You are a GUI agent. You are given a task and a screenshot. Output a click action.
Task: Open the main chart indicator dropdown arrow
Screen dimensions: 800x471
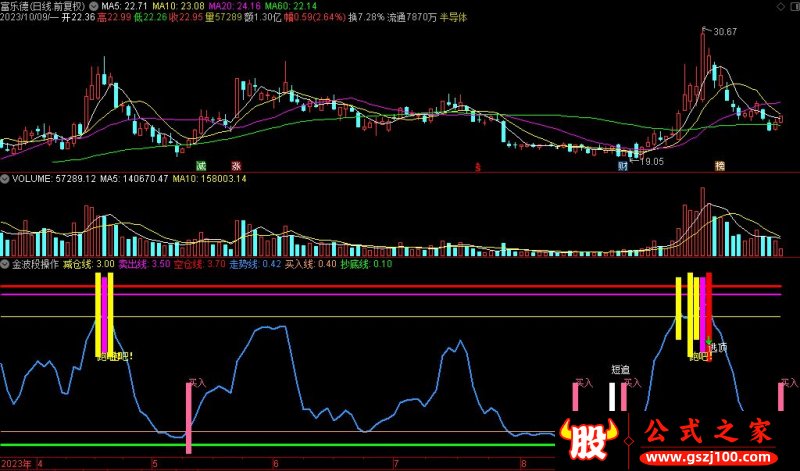(x=93, y=7)
